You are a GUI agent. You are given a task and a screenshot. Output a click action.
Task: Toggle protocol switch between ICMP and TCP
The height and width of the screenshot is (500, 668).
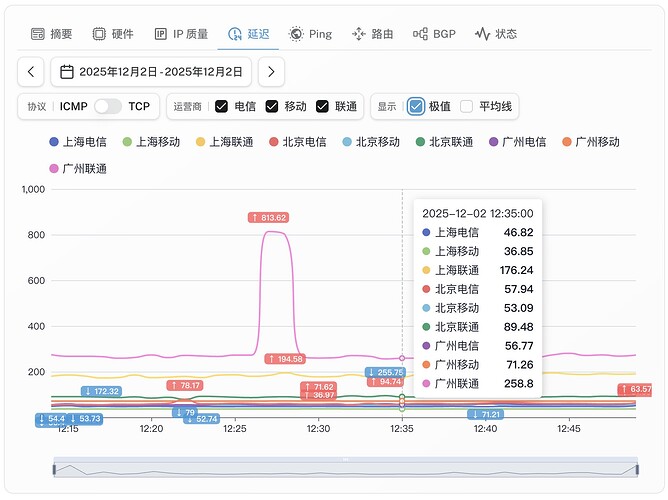tap(108, 106)
